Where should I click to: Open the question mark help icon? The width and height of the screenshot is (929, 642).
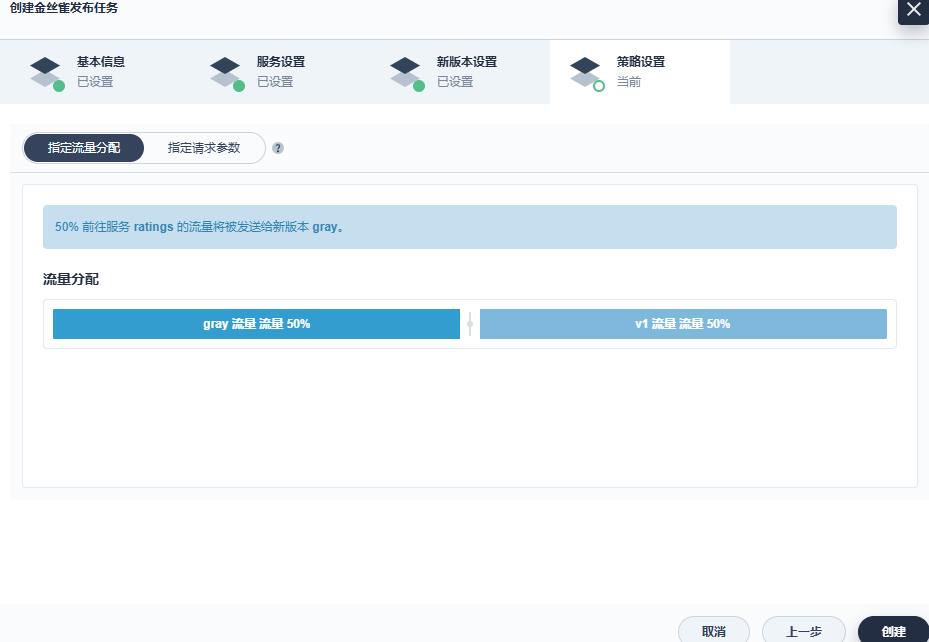278,148
